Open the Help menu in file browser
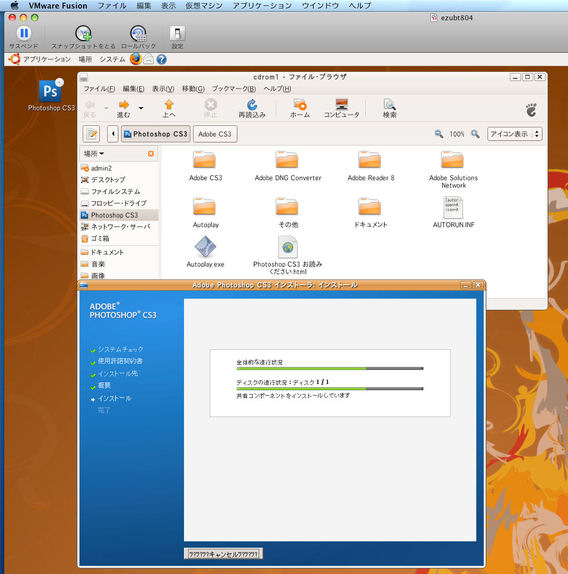This screenshot has width=568, height=574. [277, 89]
